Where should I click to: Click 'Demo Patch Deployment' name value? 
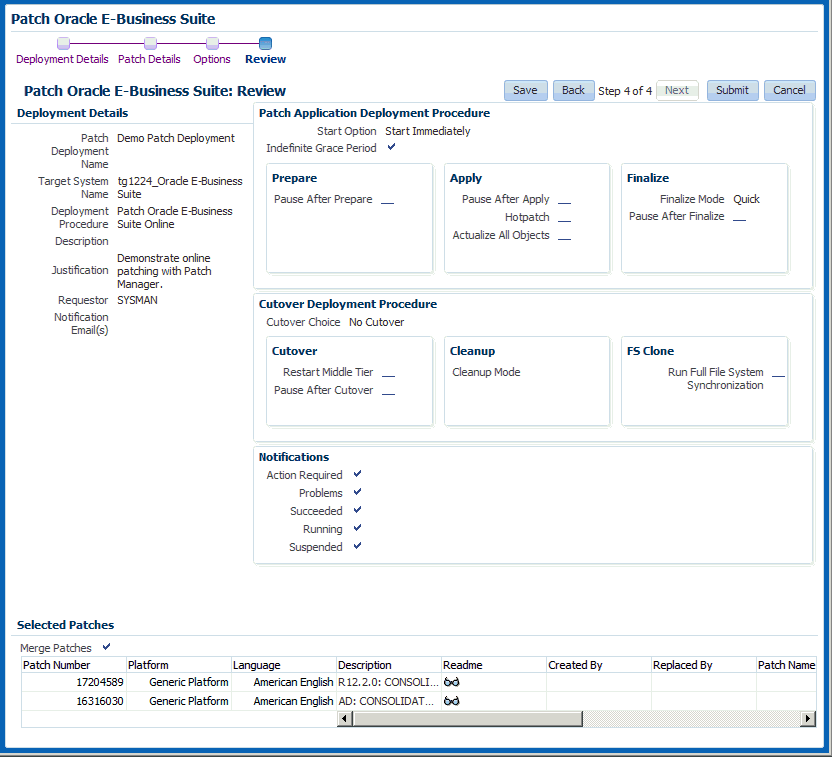click(x=176, y=138)
